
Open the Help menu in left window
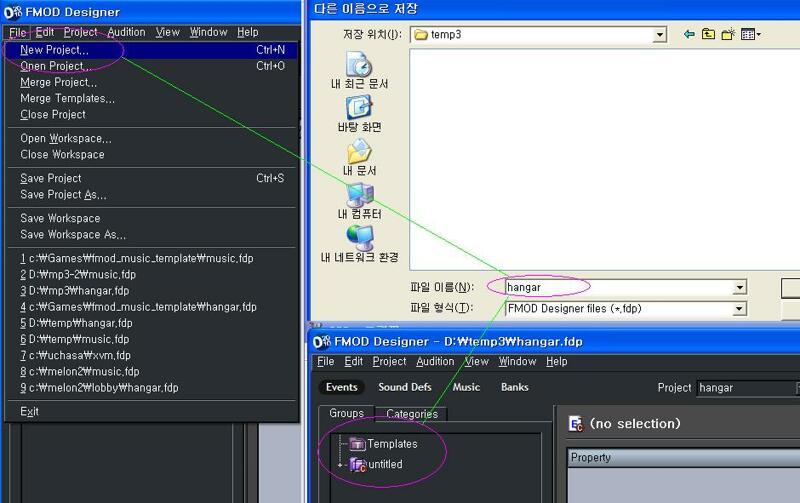pyautogui.click(x=247, y=32)
